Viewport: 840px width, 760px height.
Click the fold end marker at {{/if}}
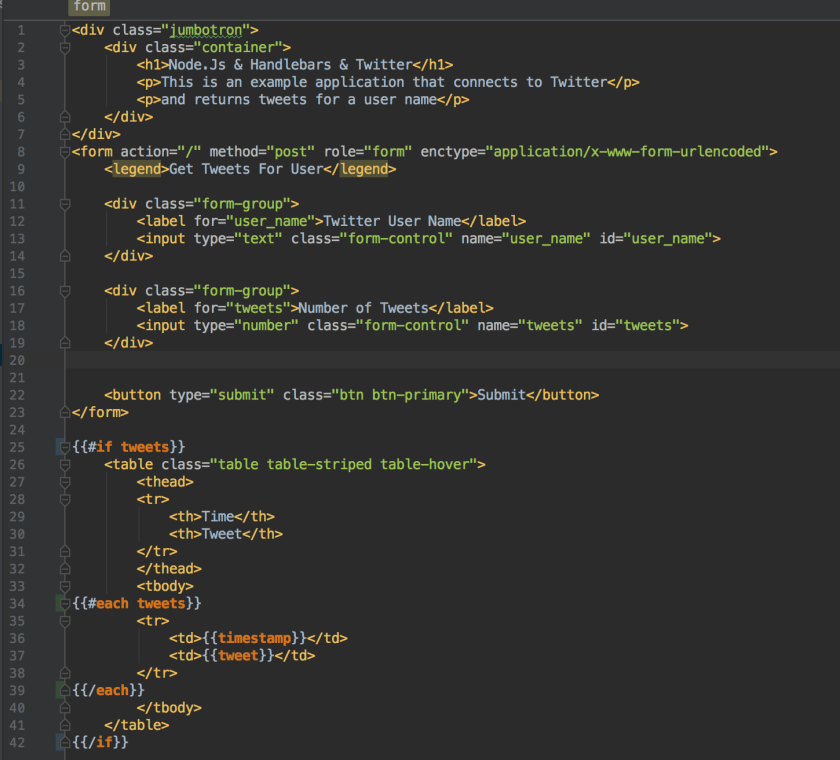pyautogui.click(x=64, y=742)
